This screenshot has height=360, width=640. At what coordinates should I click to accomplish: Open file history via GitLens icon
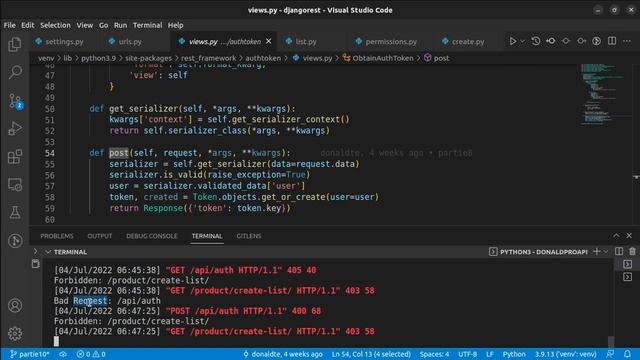pos(536,41)
